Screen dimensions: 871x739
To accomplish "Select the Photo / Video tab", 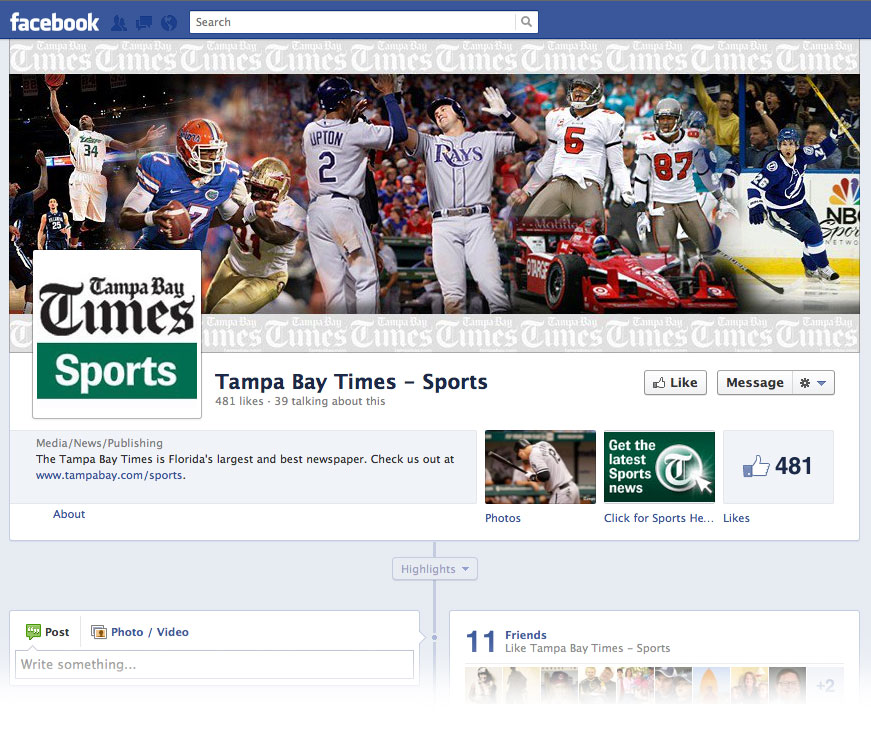I will pos(139,632).
